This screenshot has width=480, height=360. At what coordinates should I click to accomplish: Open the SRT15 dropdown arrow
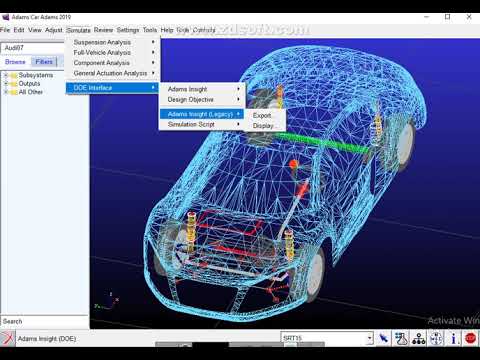(369, 338)
